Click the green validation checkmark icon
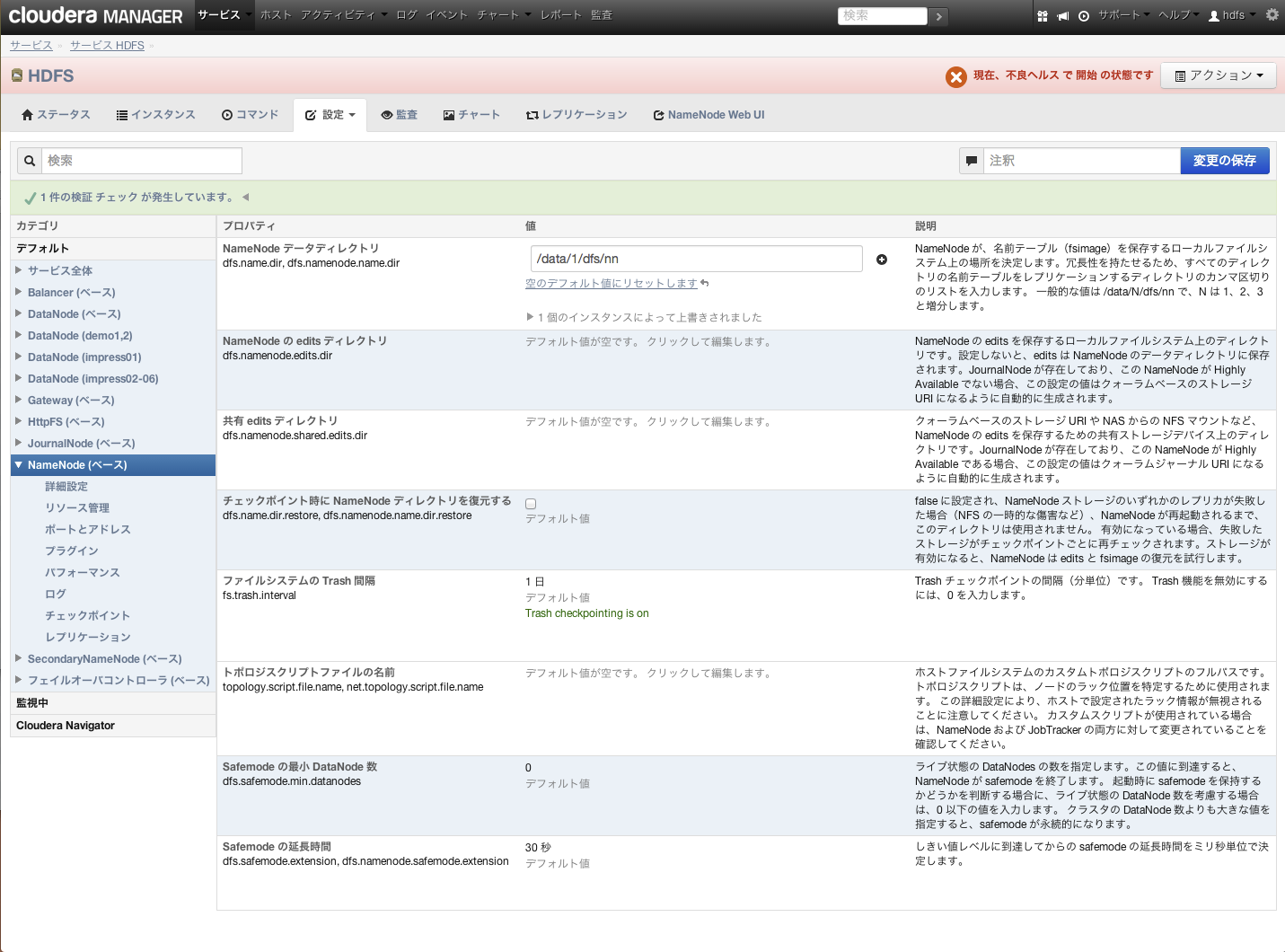 click(30, 198)
